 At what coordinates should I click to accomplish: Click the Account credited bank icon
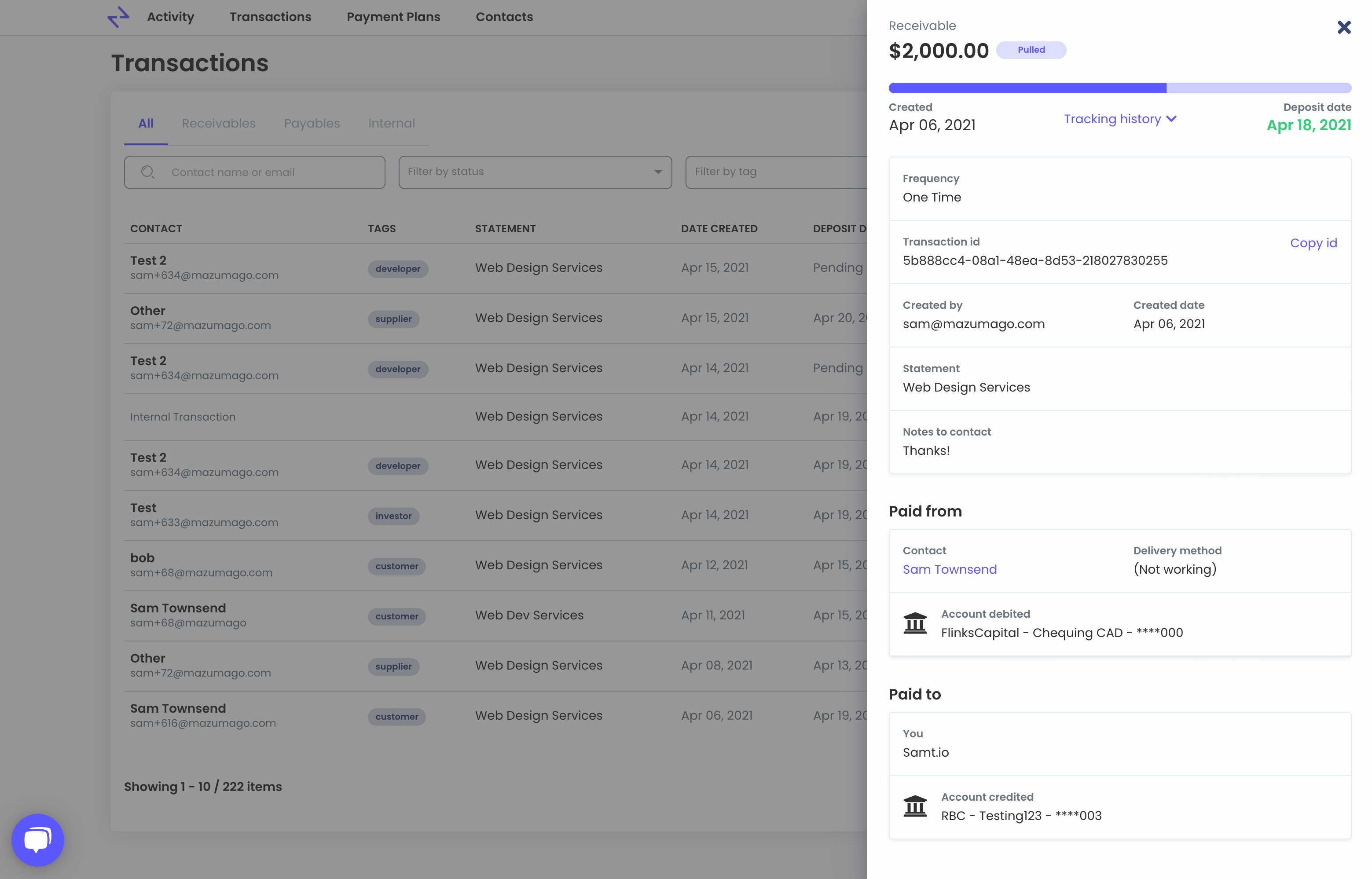915,806
